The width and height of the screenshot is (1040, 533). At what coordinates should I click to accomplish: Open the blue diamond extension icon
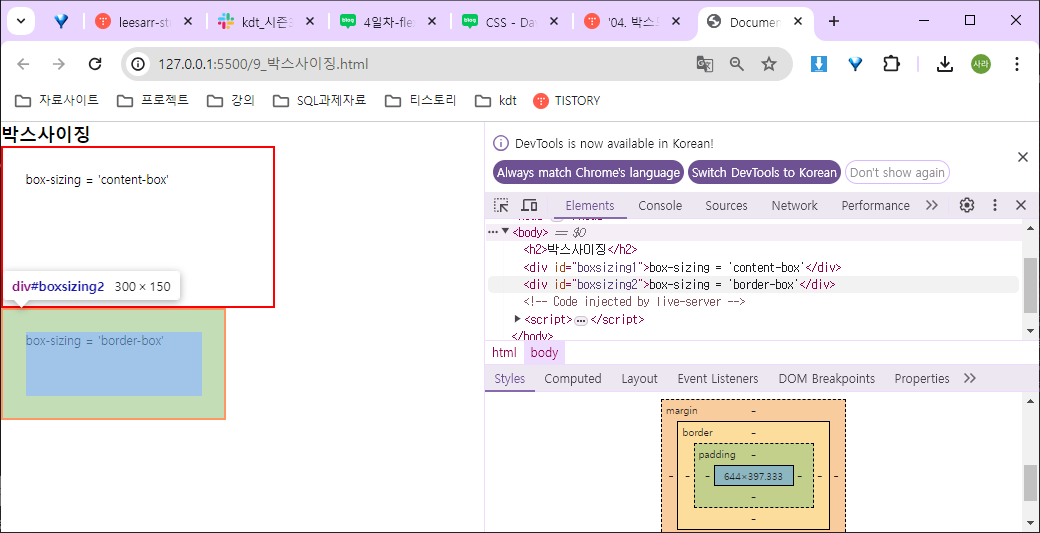point(856,64)
